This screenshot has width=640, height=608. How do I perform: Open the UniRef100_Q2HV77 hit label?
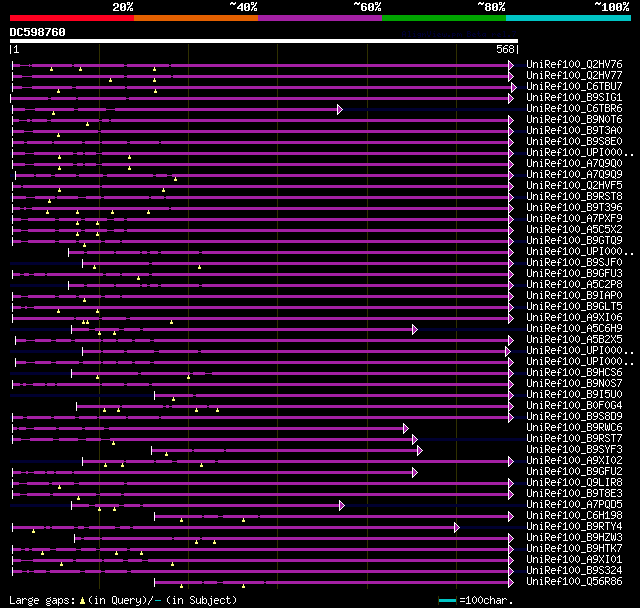click(x=574, y=75)
